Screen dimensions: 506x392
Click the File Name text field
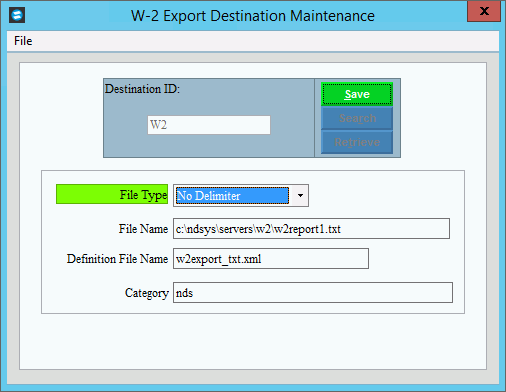pos(311,229)
